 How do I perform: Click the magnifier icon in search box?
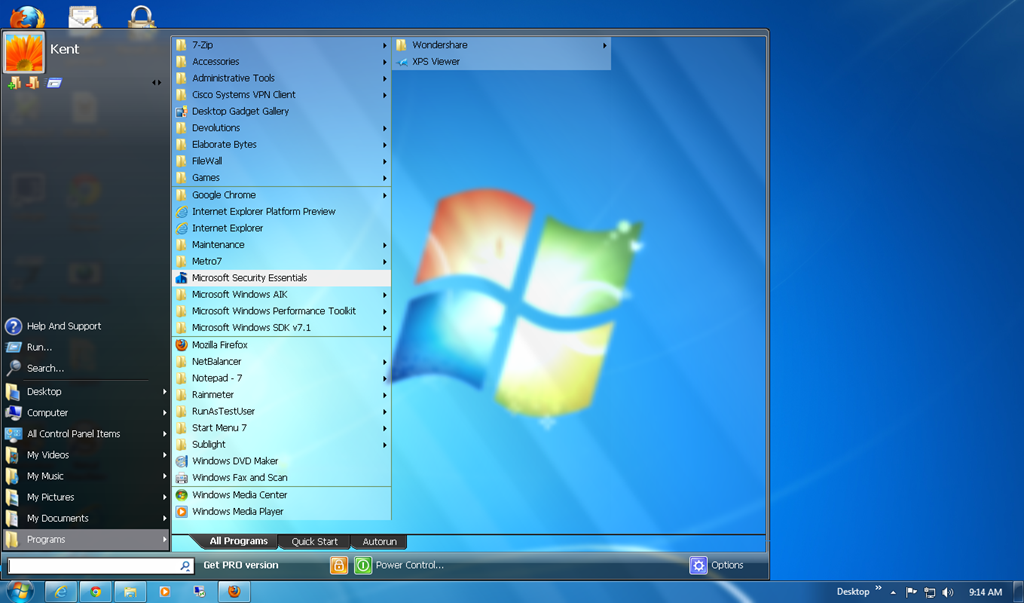click(185, 566)
